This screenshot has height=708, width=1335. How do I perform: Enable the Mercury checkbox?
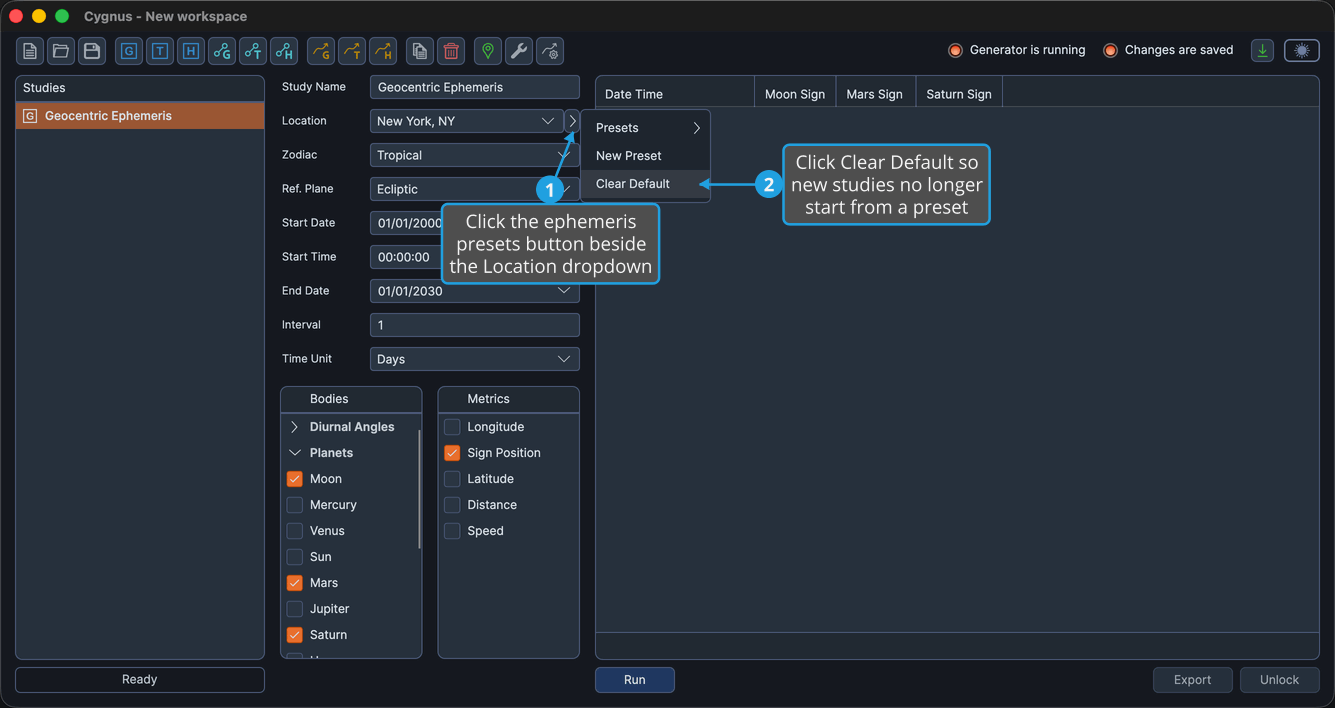tap(295, 505)
